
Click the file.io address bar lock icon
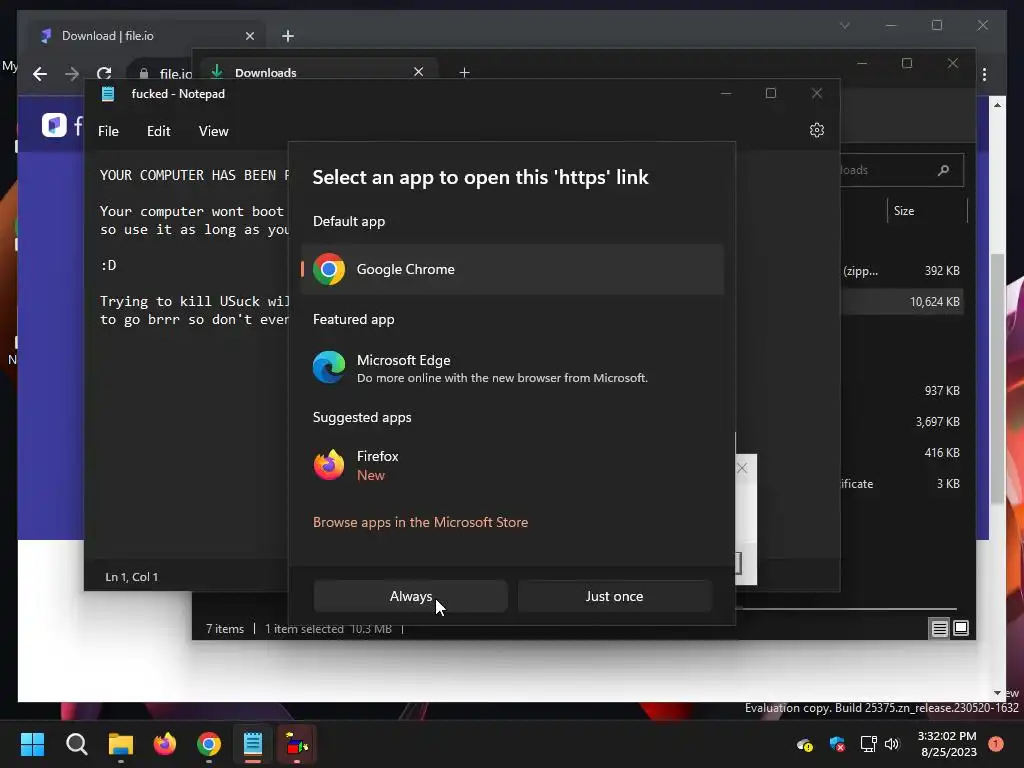144,74
